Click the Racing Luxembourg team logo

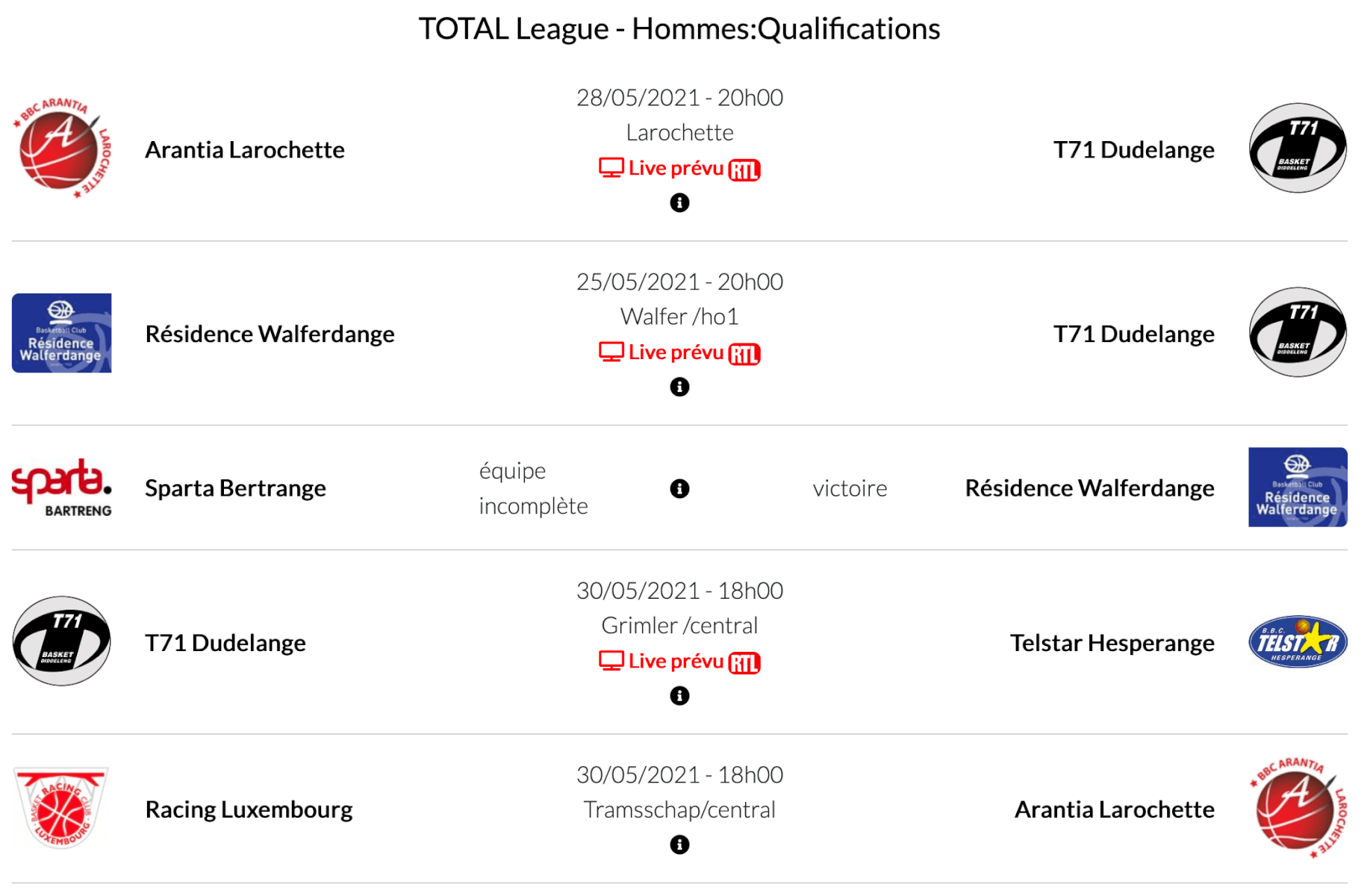click(x=62, y=809)
